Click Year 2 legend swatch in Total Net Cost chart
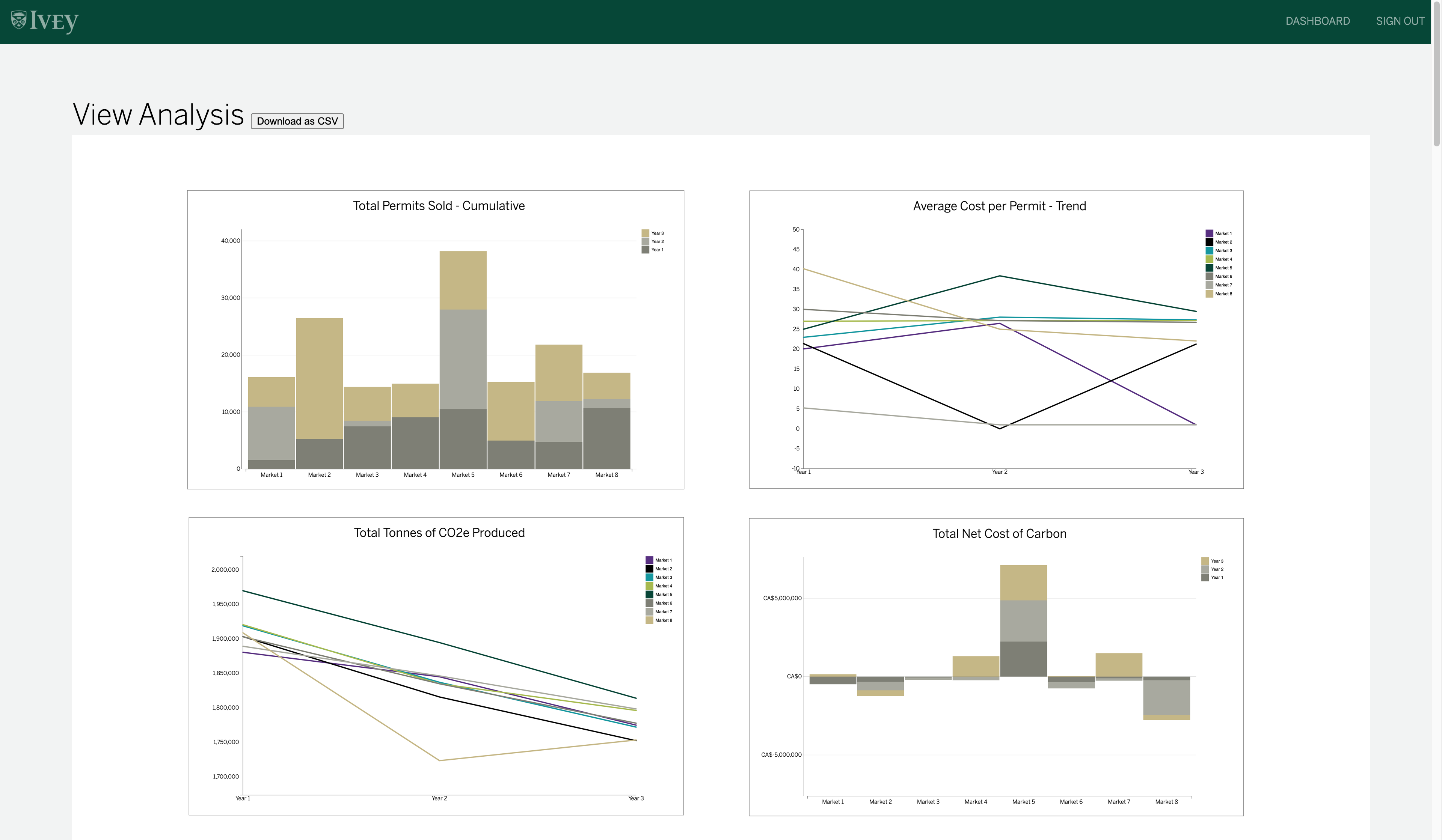The image size is (1442, 840). [1205, 569]
